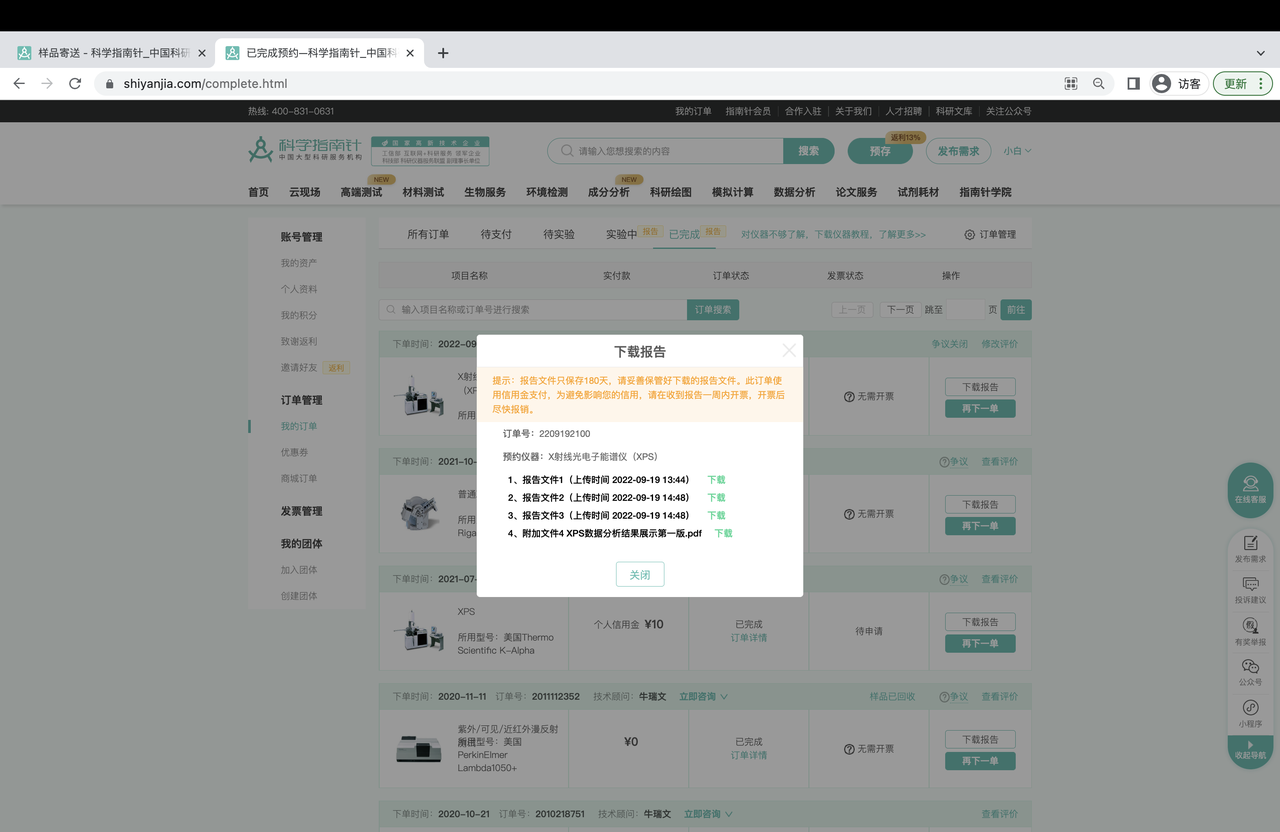
Task: Close the 下载报告 dialog via 关闭 button
Action: (639, 574)
